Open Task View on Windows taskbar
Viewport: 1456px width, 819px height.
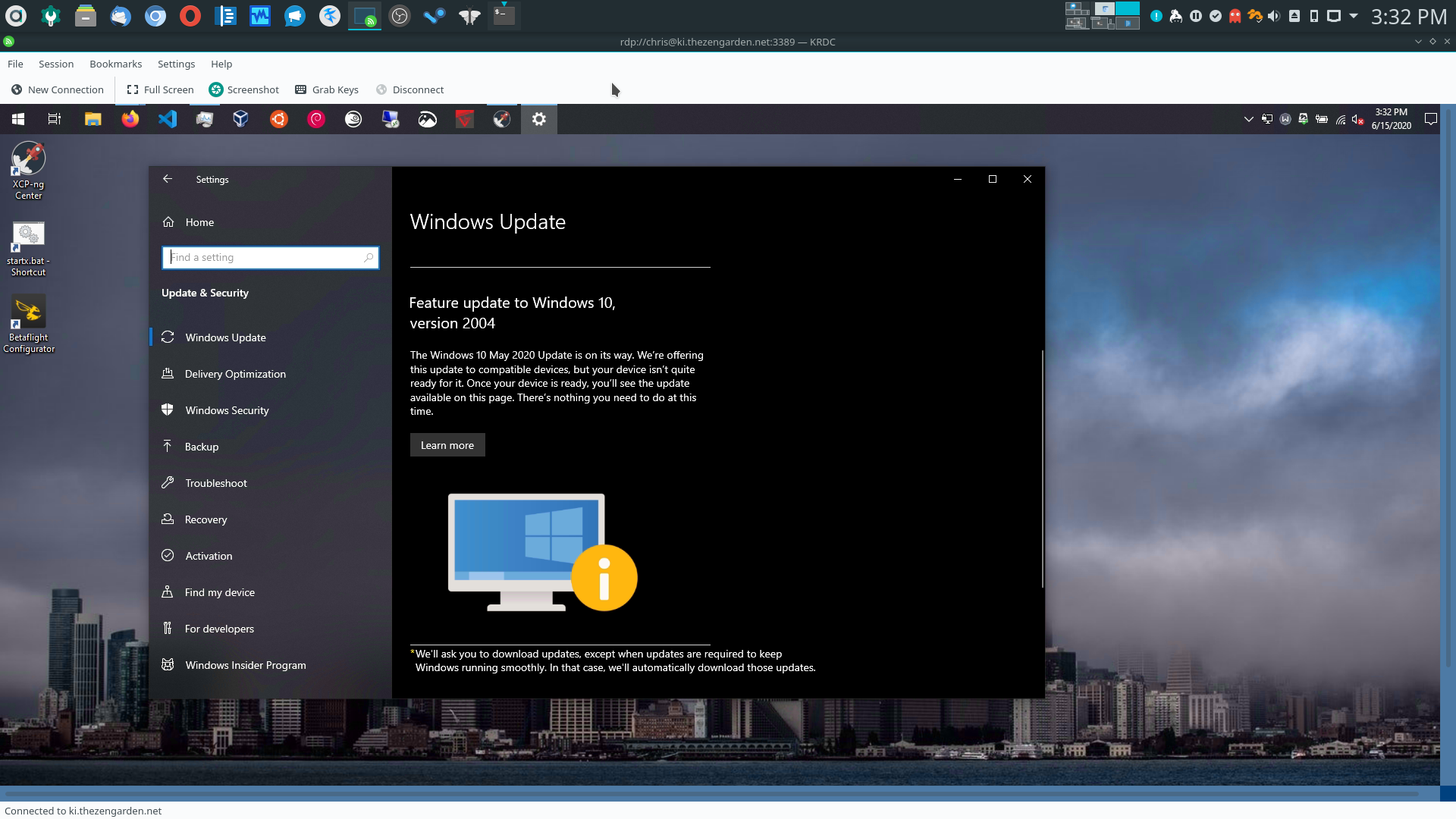(55, 119)
